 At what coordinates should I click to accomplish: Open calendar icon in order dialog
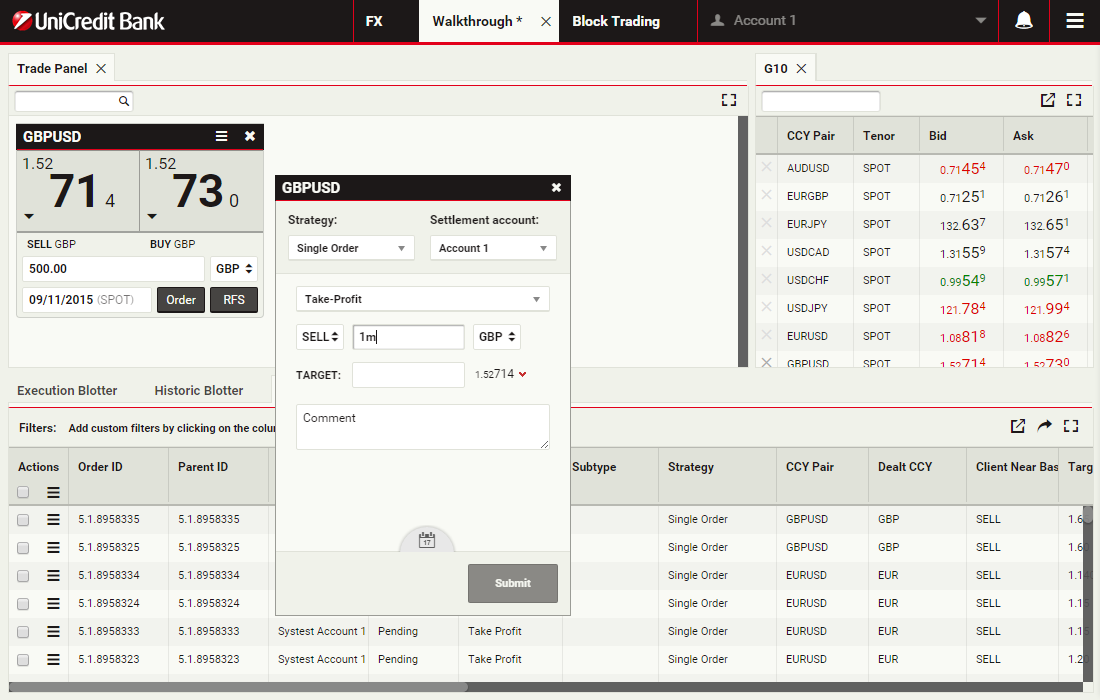[427, 540]
